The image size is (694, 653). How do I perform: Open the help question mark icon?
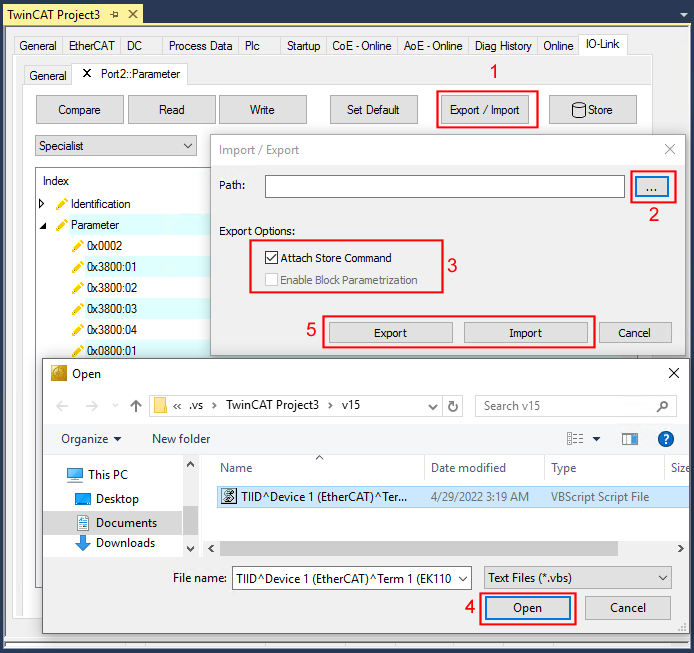665,439
